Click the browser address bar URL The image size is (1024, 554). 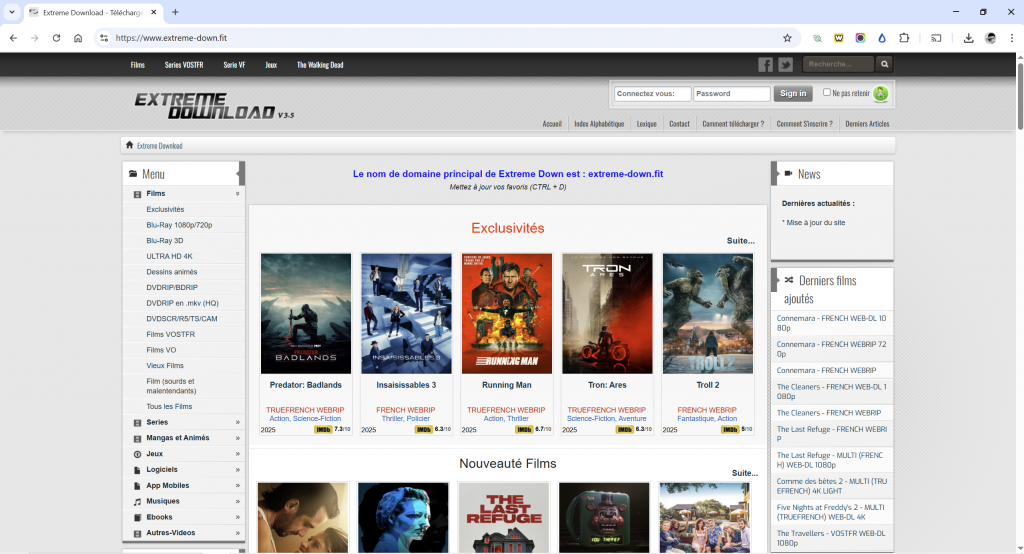coord(171,38)
